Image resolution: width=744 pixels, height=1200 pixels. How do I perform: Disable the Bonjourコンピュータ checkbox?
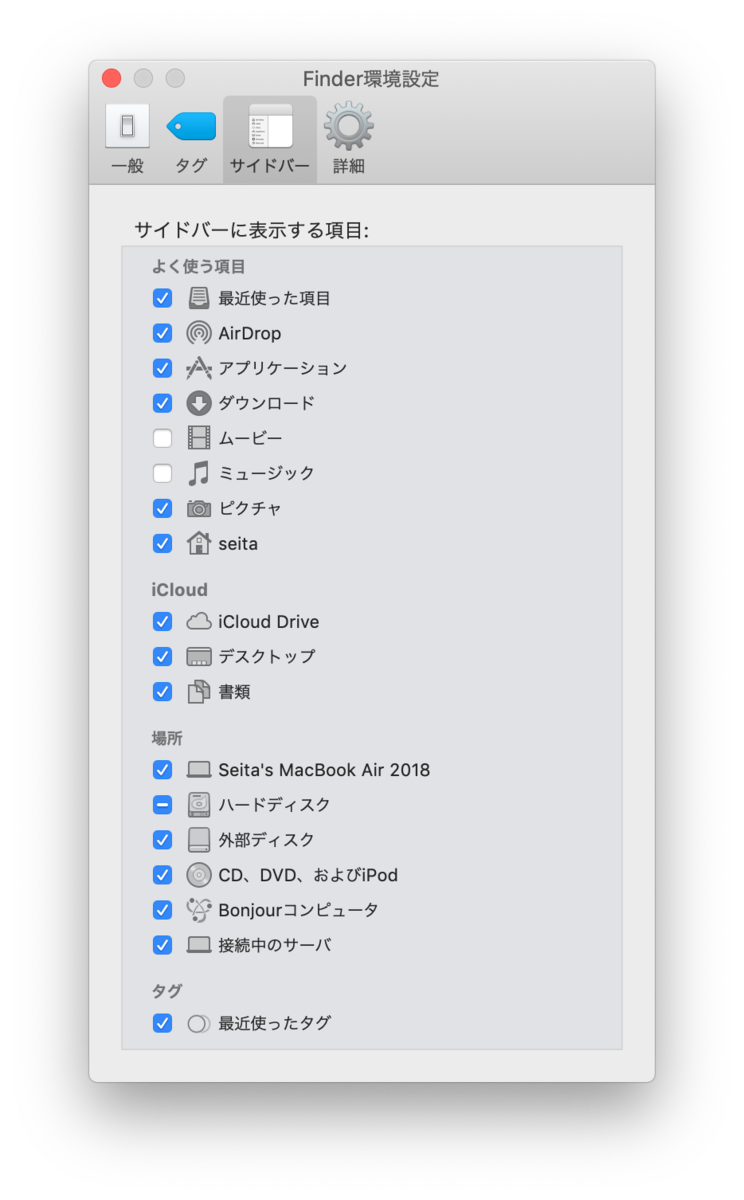point(162,910)
